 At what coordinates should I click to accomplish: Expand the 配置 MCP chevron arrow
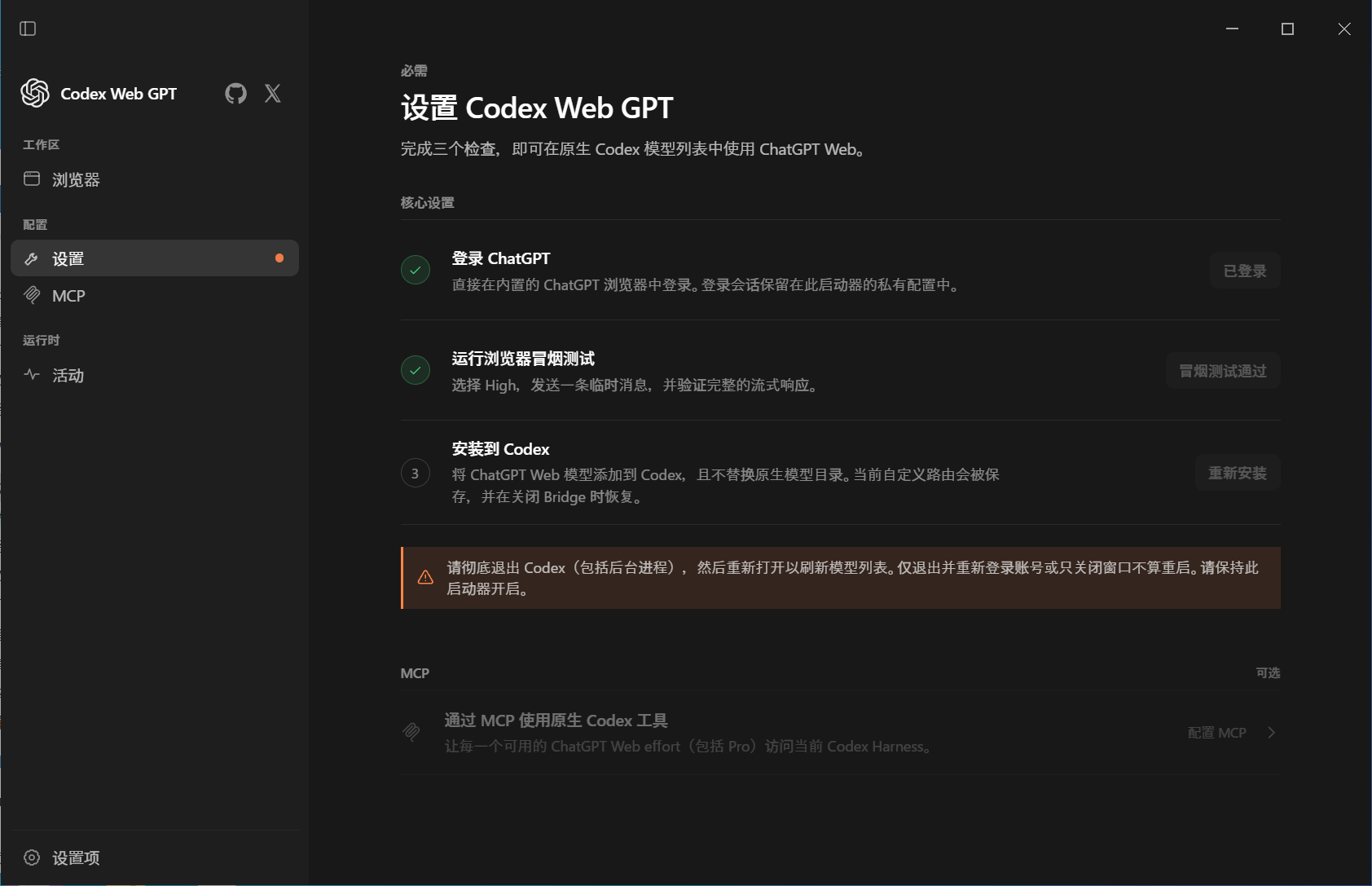click(x=1271, y=733)
